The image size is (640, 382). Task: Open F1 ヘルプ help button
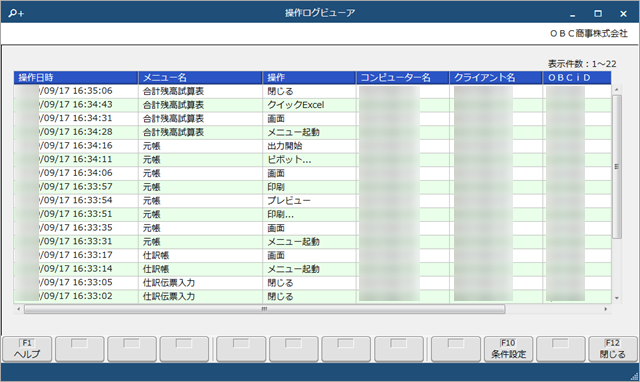pos(27,349)
